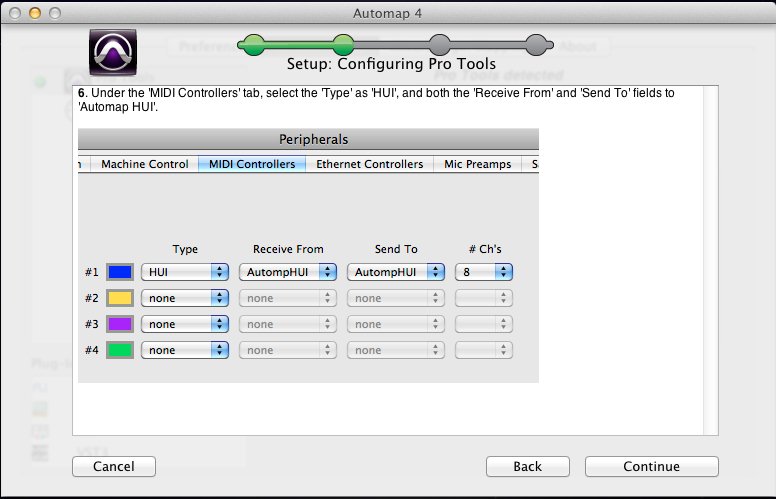Select the green color swatch for controller #4
The height and width of the screenshot is (499, 776).
pos(120,350)
